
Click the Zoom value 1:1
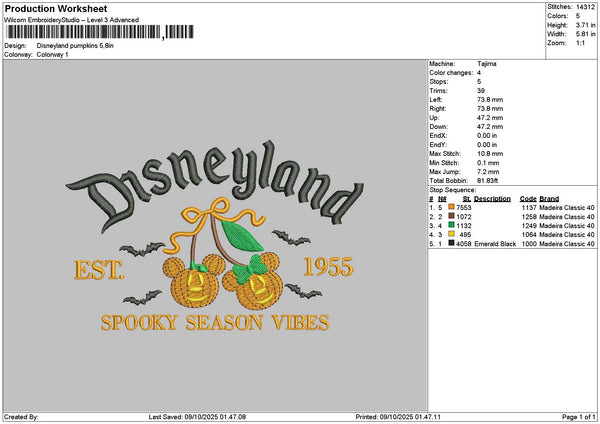pos(580,43)
